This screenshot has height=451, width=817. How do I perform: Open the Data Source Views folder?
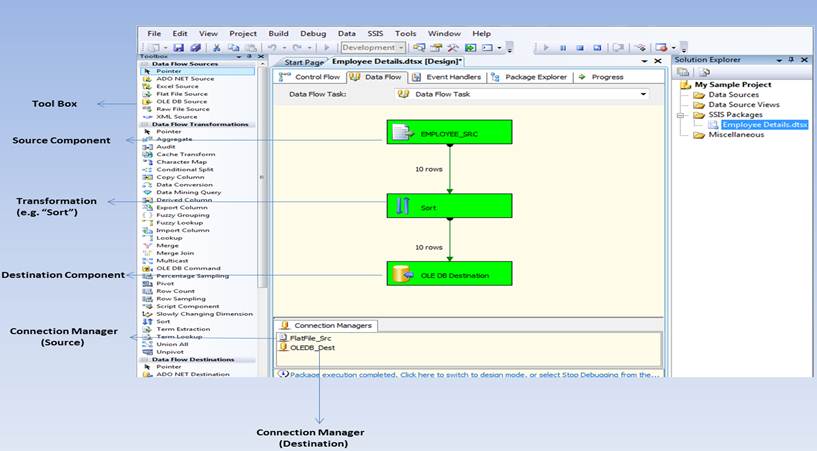(x=744, y=105)
